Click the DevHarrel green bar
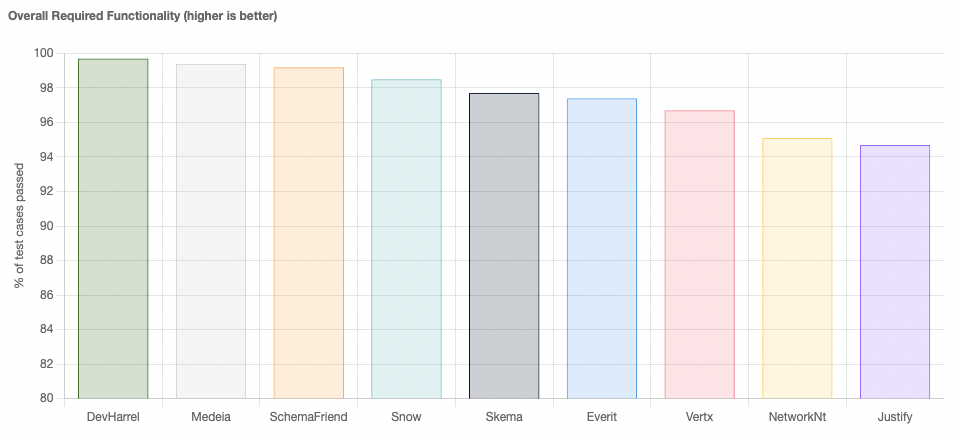This screenshot has height=436, width=955. click(x=113, y=229)
